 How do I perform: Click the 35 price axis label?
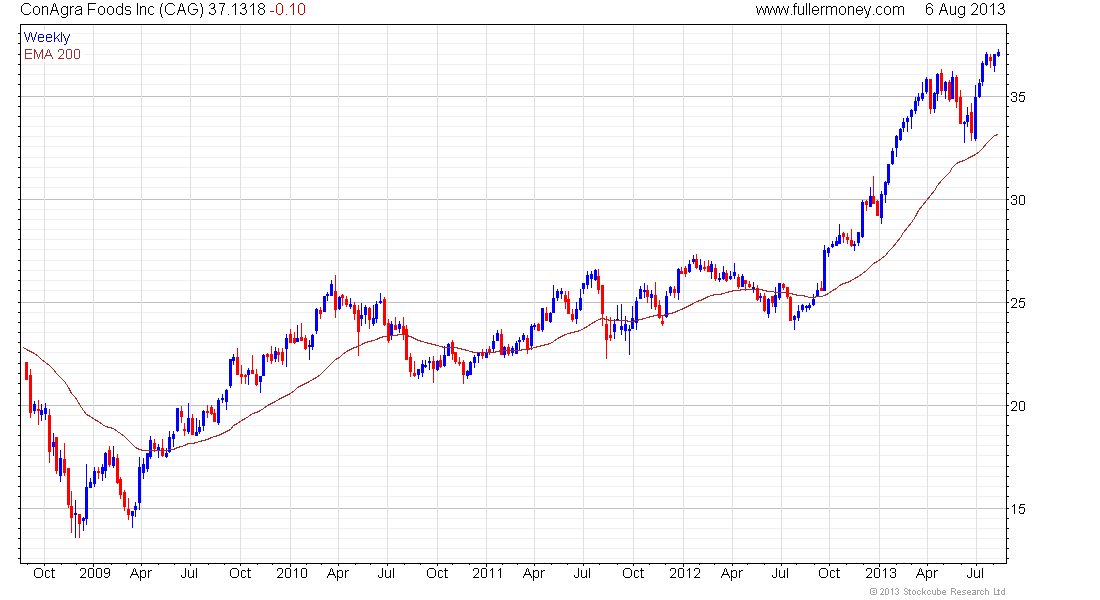tap(1017, 97)
